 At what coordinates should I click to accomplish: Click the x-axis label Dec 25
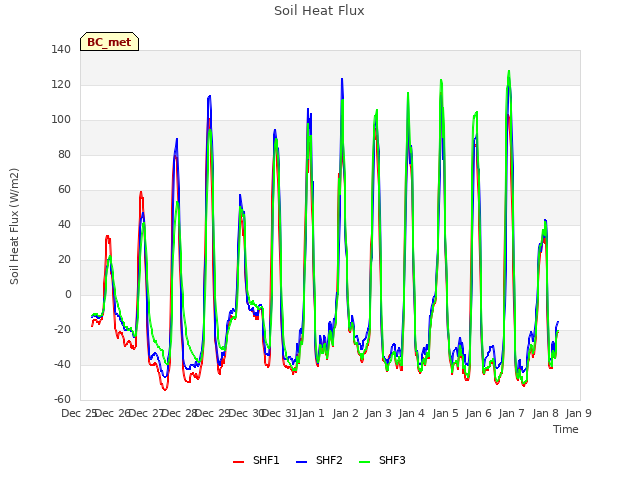(x=79, y=413)
